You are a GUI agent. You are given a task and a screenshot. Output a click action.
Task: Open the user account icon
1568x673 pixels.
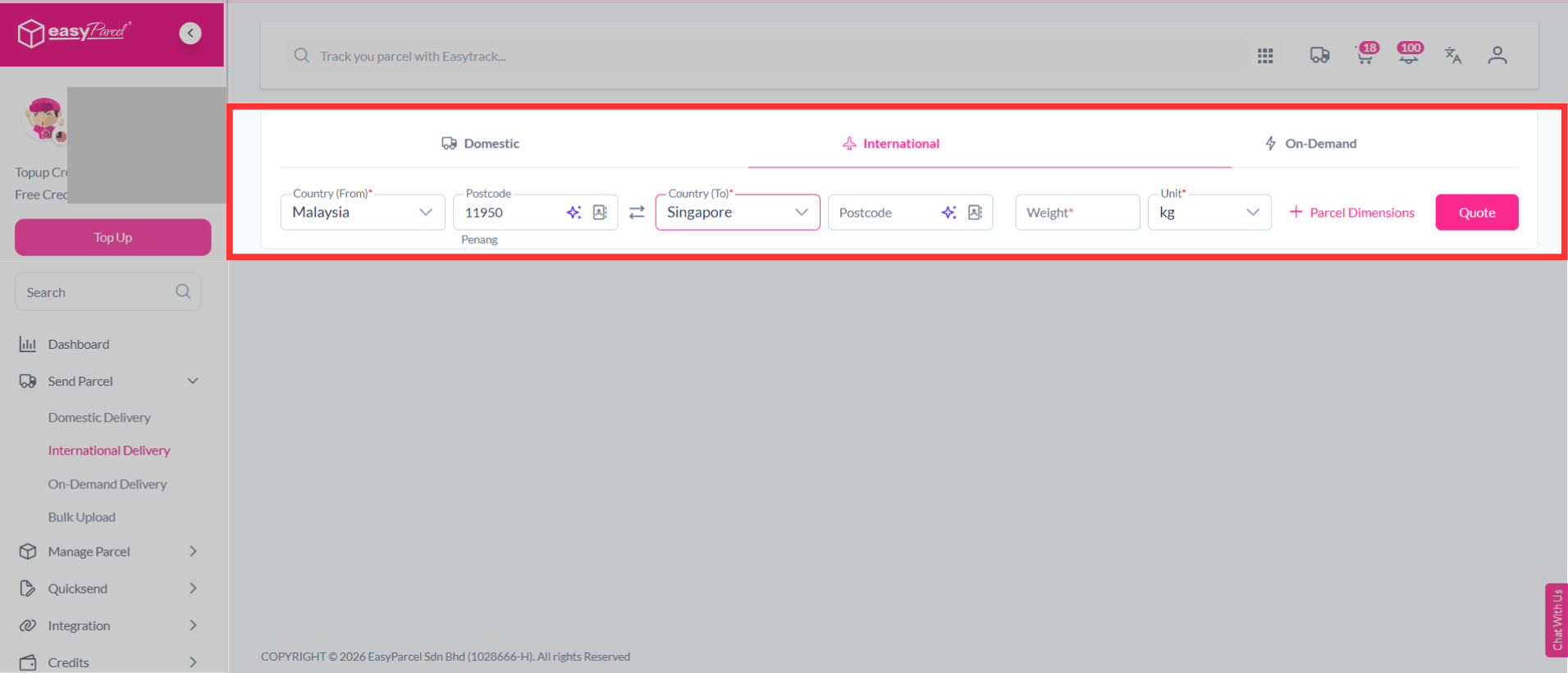click(x=1497, y=55)
